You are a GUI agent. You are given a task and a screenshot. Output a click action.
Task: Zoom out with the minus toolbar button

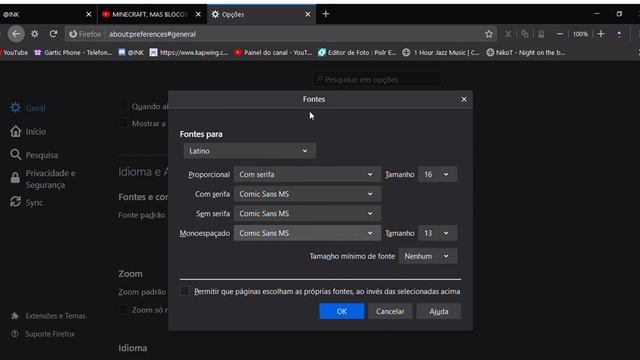click(560, 34)
